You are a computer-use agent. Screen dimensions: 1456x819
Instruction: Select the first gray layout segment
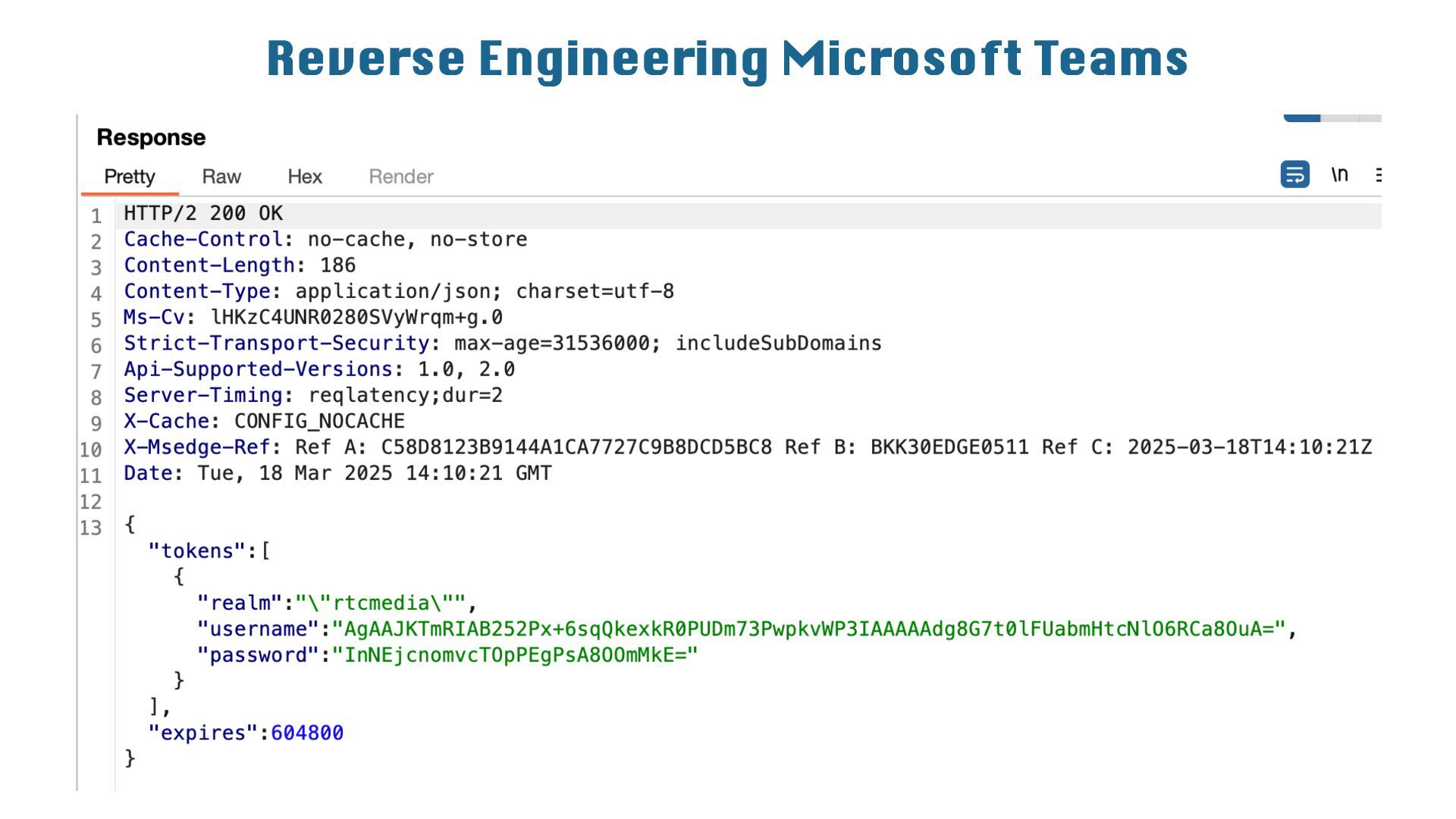click(1340, 118)
